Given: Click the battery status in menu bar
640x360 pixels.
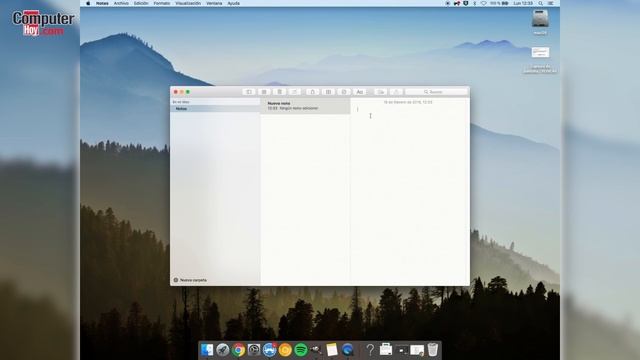Looking at the screenshot, I should [499, 3].
